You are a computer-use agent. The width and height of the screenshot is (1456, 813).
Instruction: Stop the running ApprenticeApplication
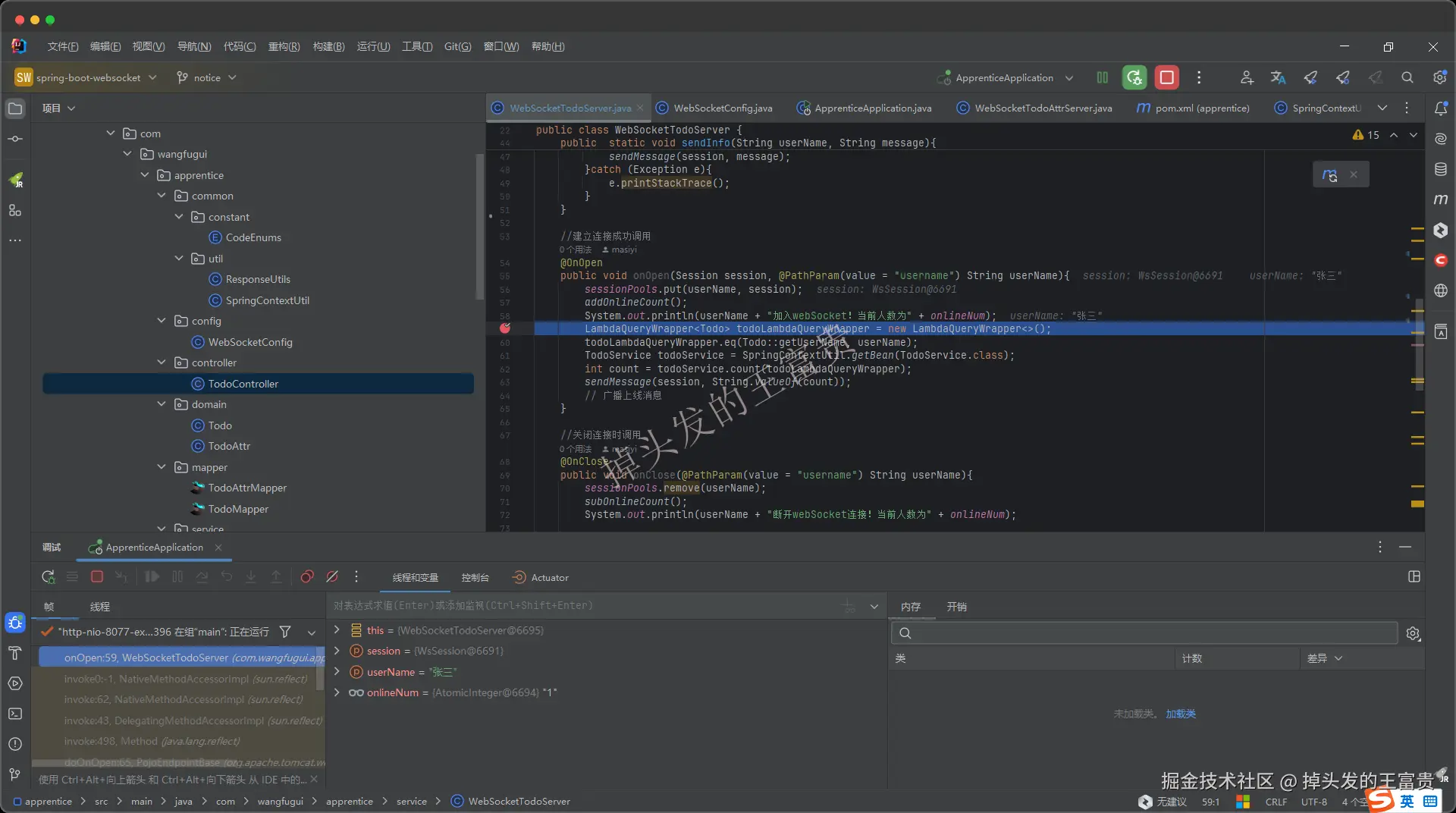[1166, 77]
